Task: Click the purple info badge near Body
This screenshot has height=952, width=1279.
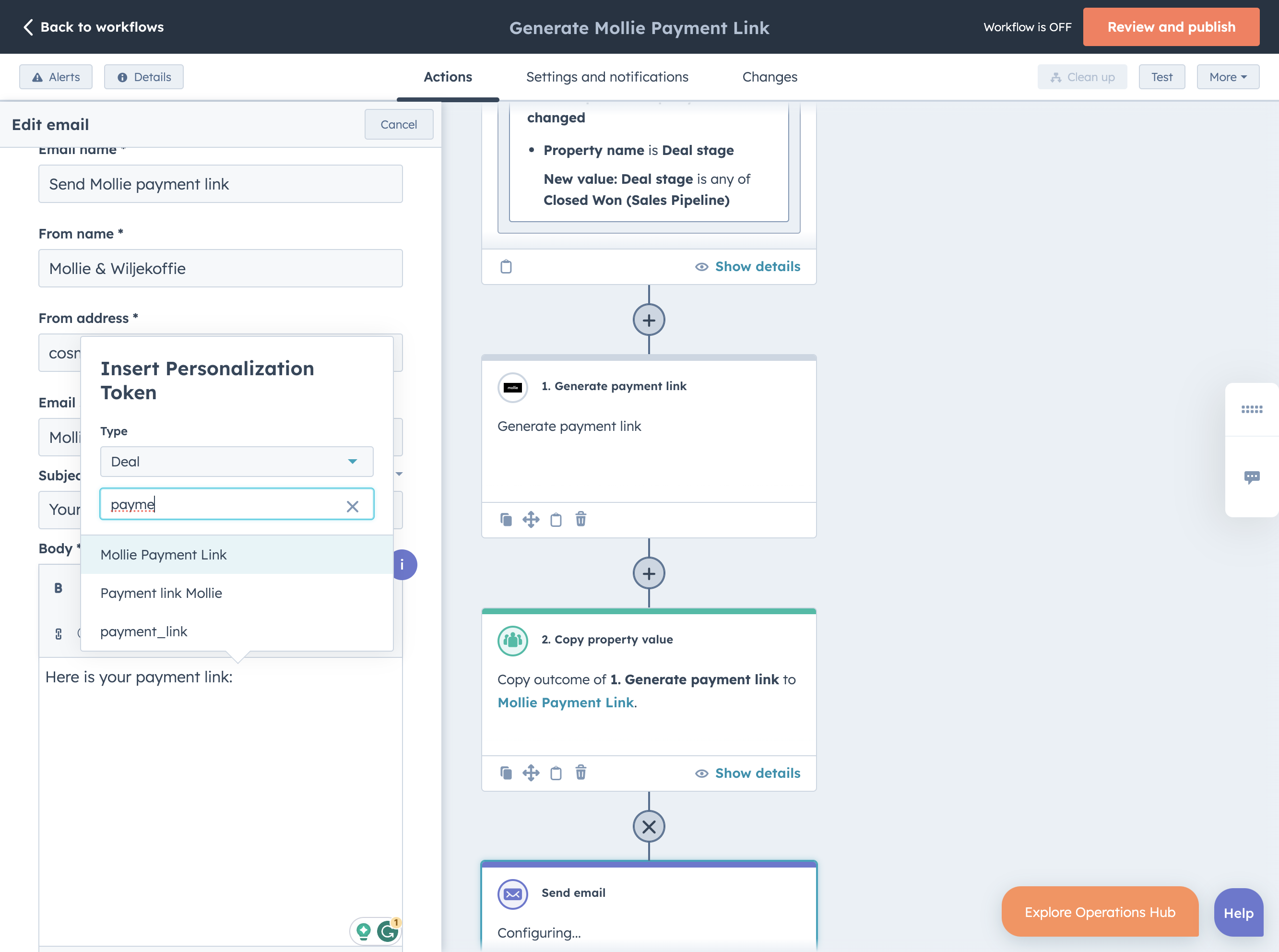Action: coord(404,564)
